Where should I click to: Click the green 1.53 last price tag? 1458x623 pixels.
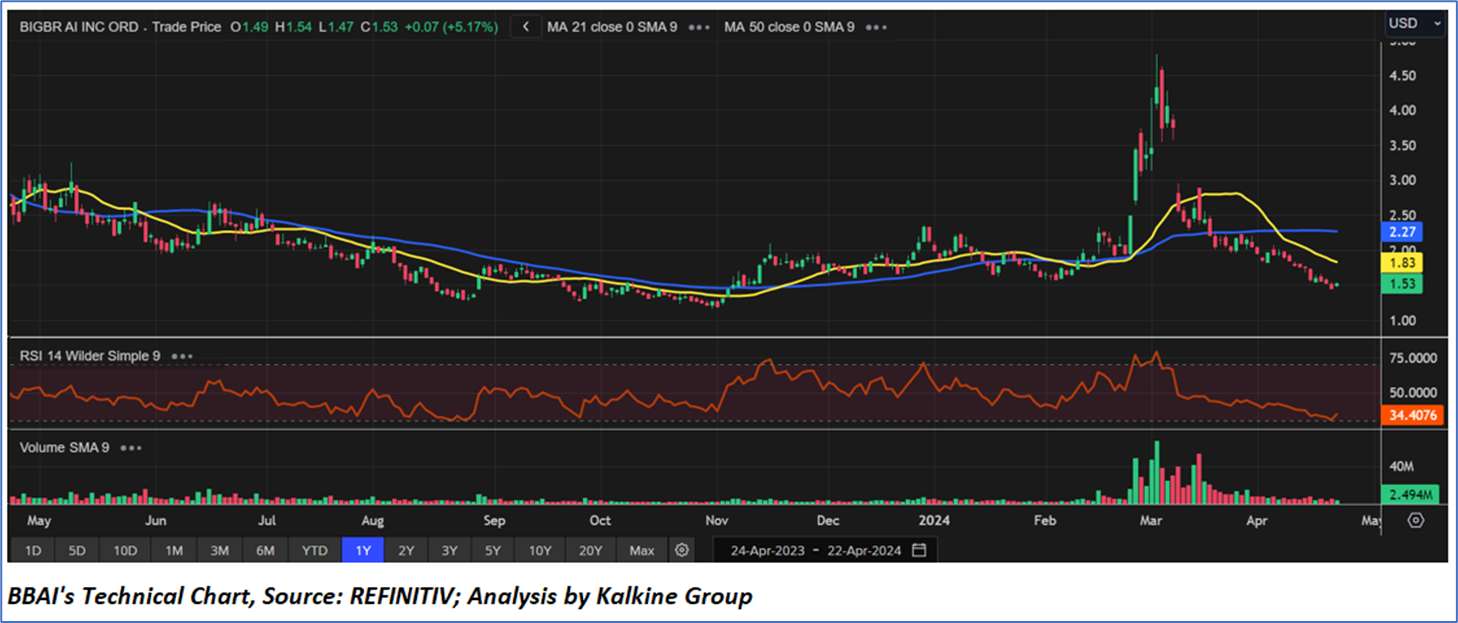1402,285
